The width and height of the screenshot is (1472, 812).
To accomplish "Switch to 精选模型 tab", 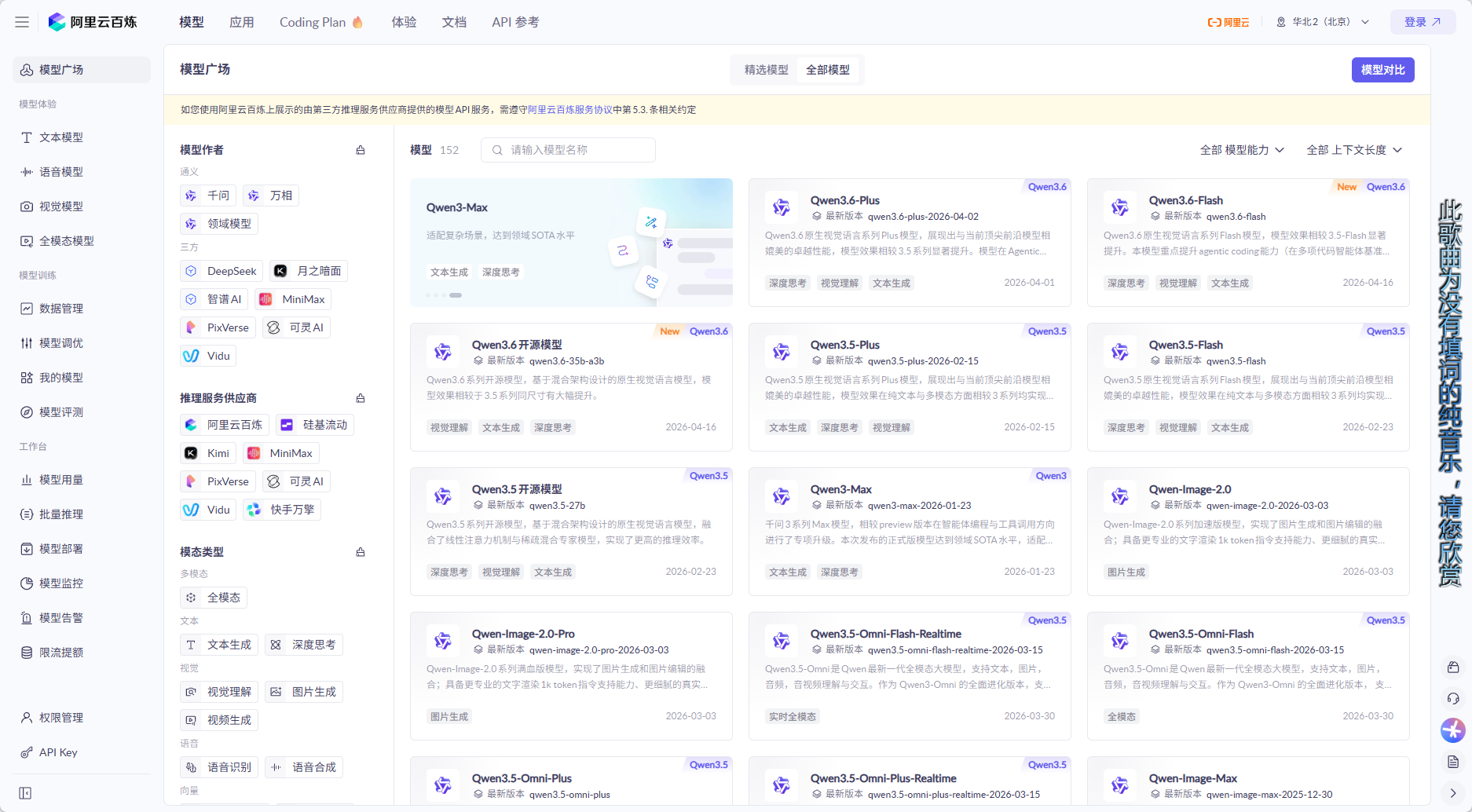I will (x=767, y=70).
